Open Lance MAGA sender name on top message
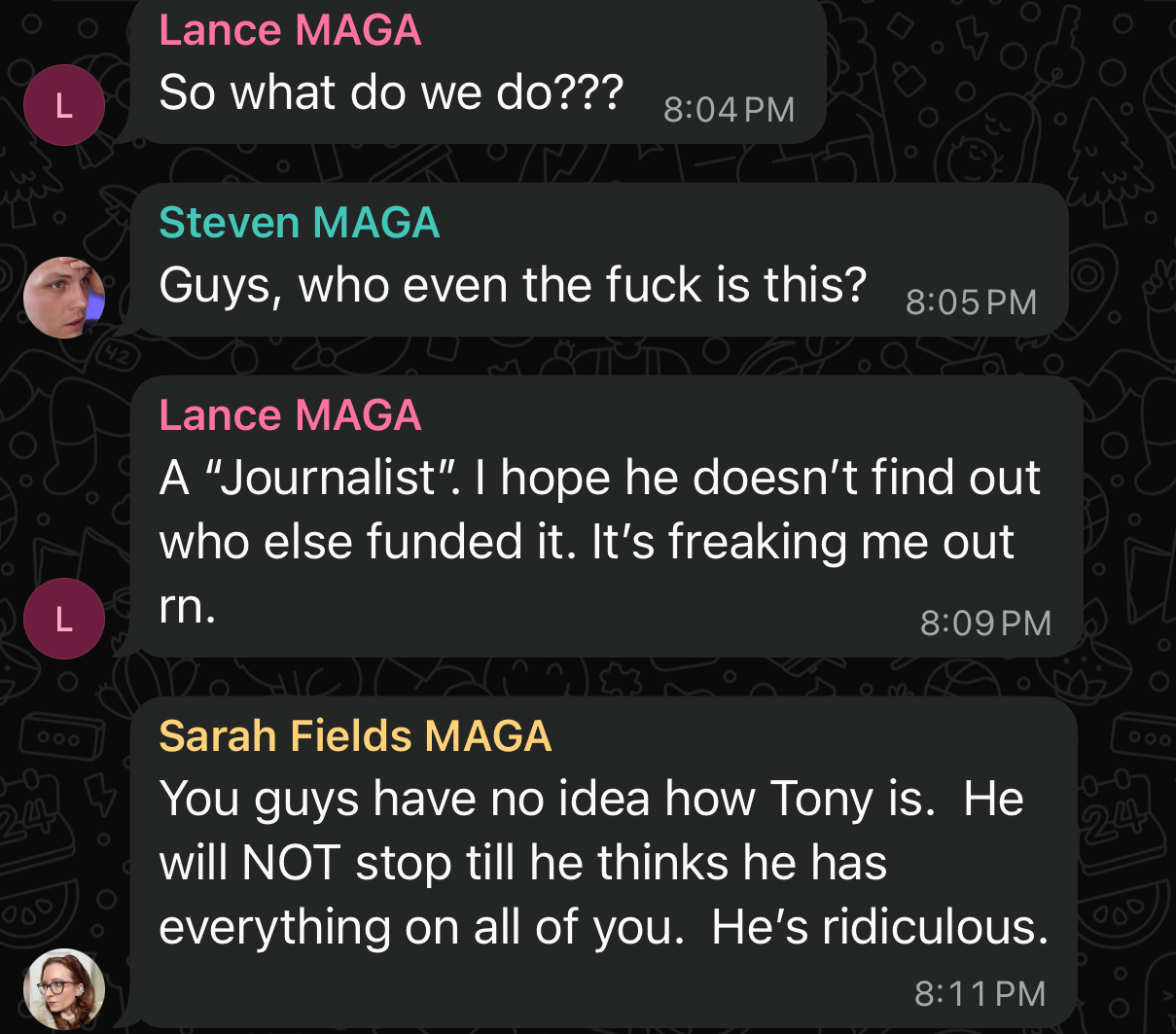The height and width of the screenshot is (1034, 1176). coord(290,30)
